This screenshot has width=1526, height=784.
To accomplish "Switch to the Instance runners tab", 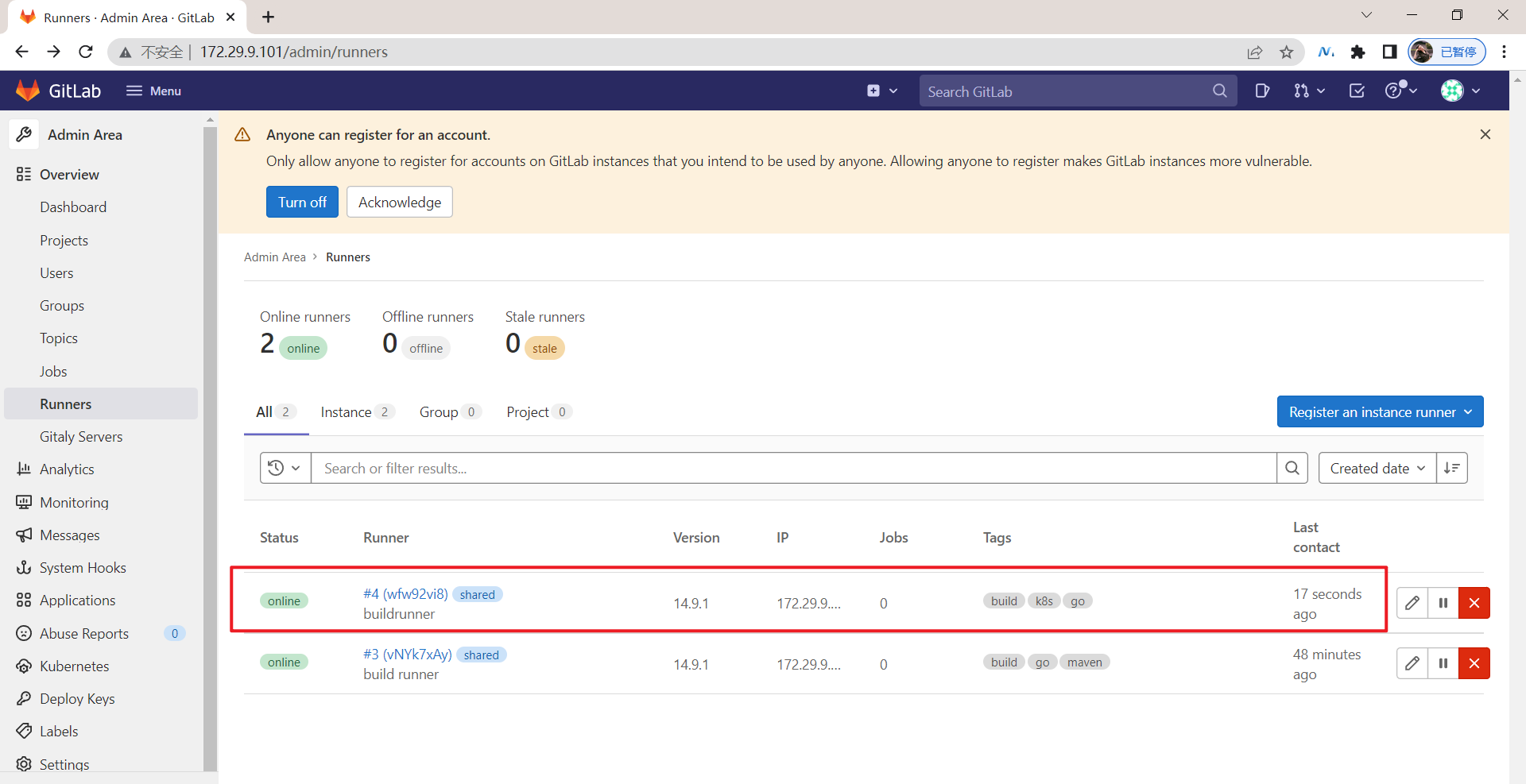I will (357, 411).
